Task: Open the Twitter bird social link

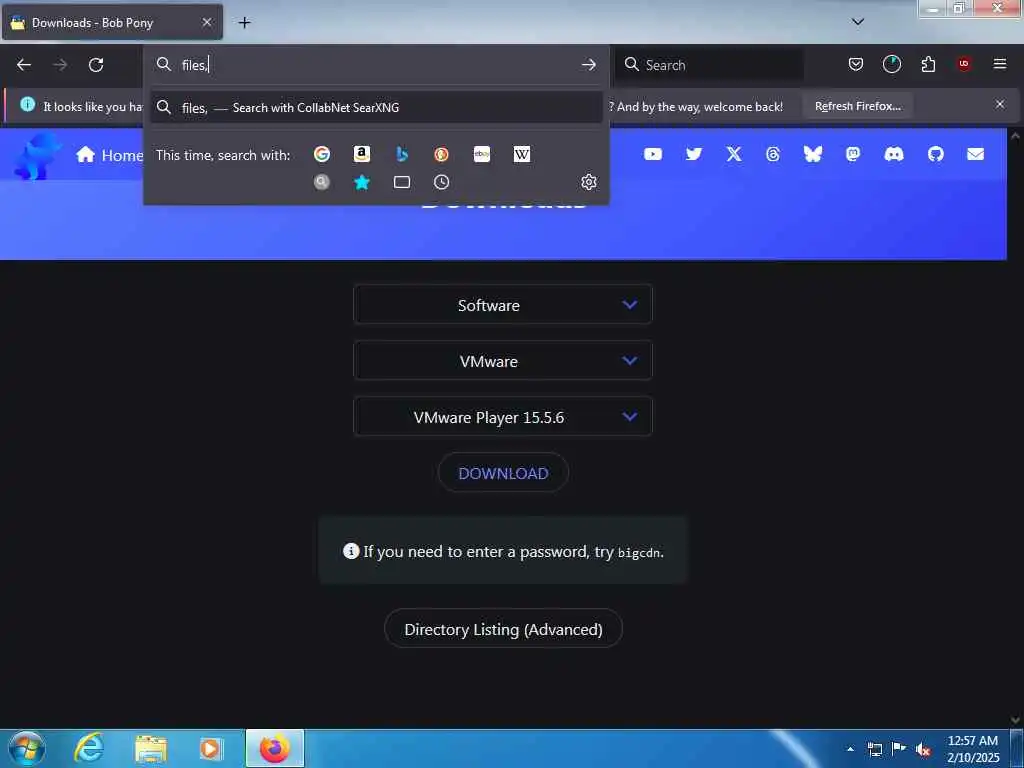Action: pyautogui.click(x=694, y=154)
